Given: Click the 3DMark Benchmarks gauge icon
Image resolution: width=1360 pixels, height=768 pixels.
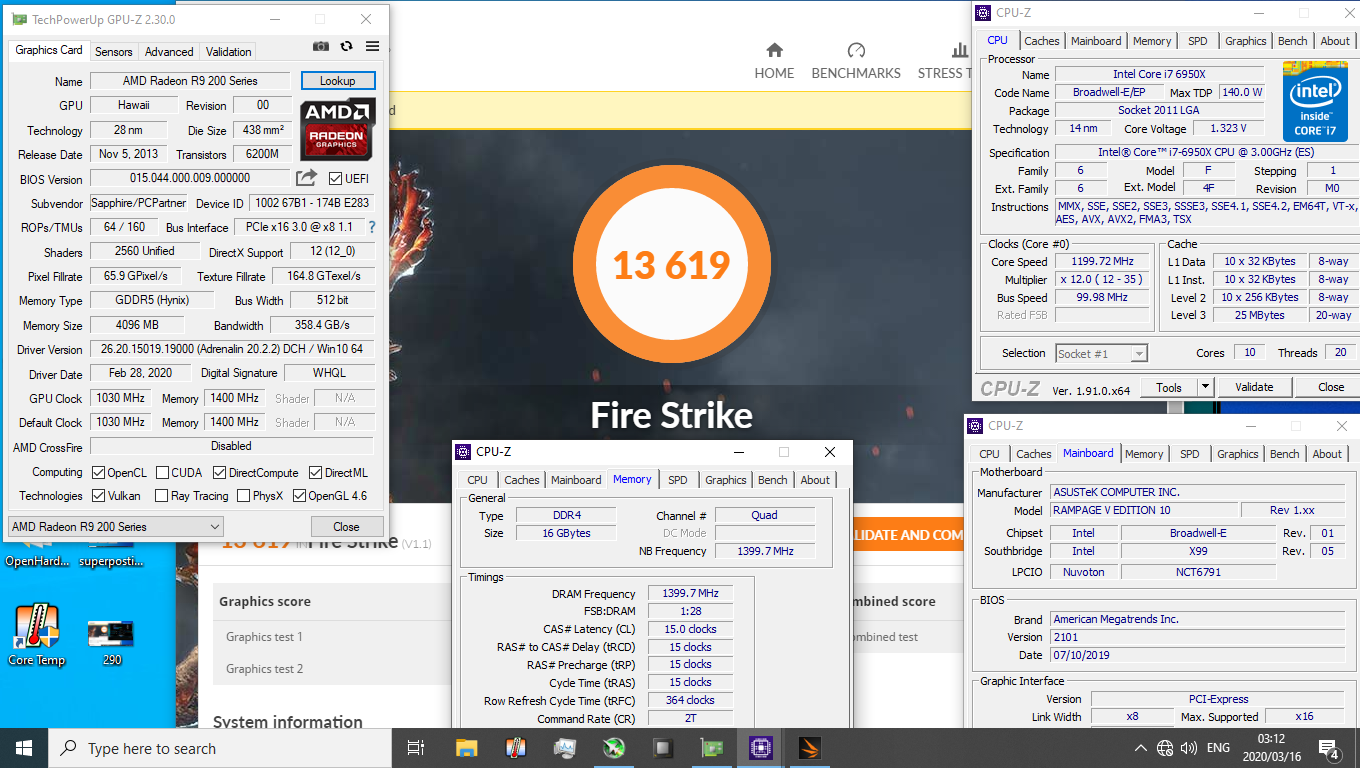Looking at the screenshot, I should pyautogui.click(x=856, y=50).
